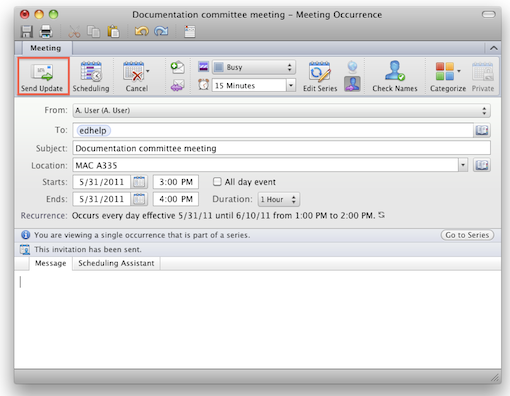Click the reminder alarm clock icon

204,85
